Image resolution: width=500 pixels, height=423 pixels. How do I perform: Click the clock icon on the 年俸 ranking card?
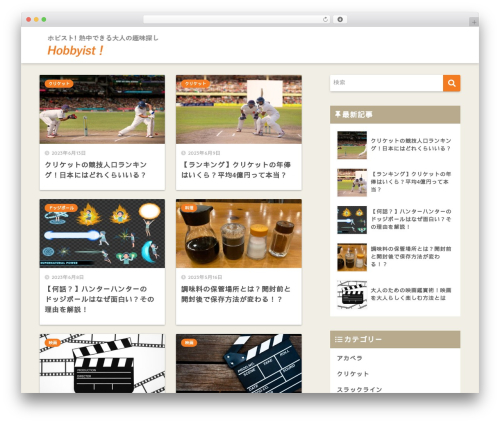tap(183, 153)
